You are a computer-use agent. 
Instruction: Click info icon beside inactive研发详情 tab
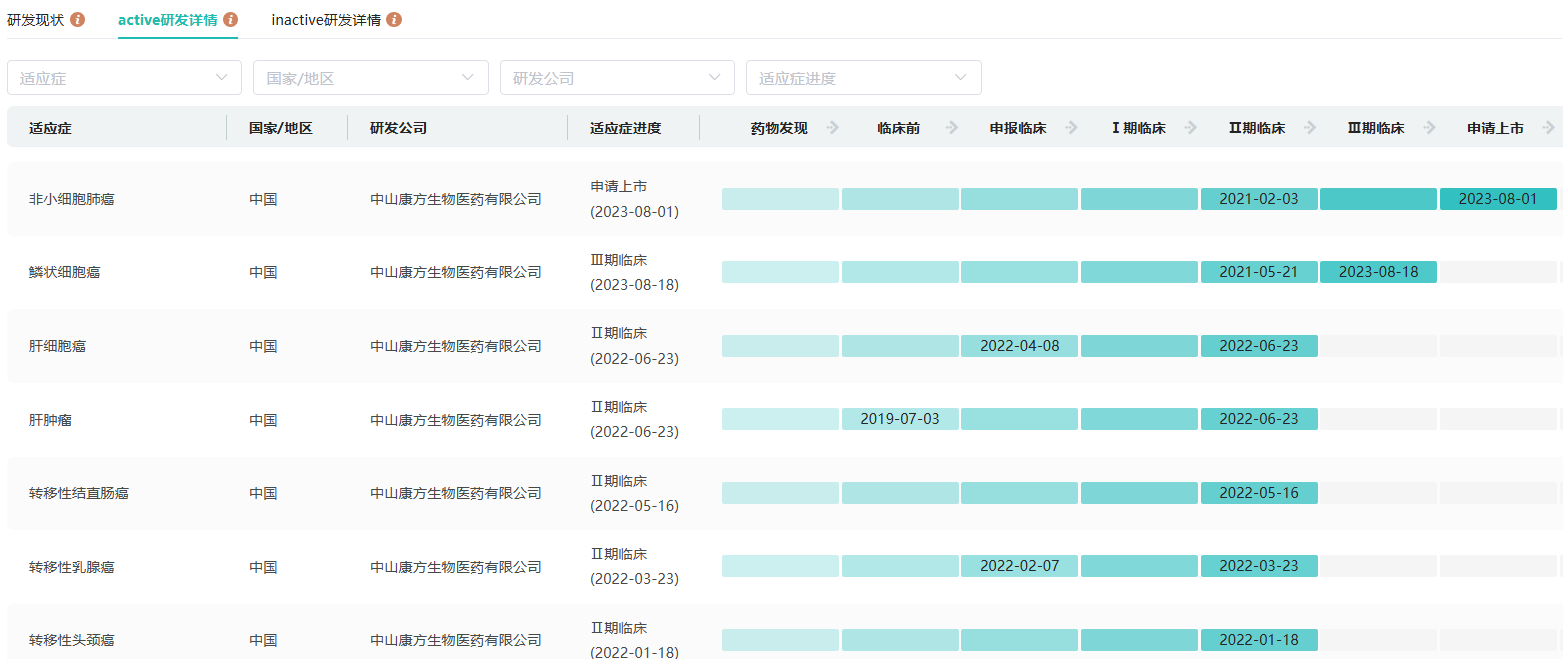(394, 20)
